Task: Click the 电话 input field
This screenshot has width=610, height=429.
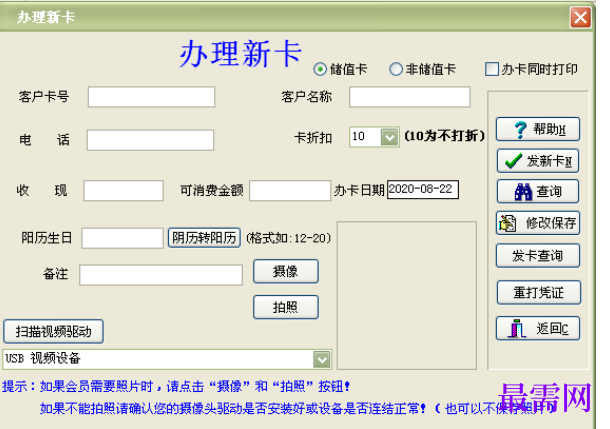Action: click(x=150, y=140)
